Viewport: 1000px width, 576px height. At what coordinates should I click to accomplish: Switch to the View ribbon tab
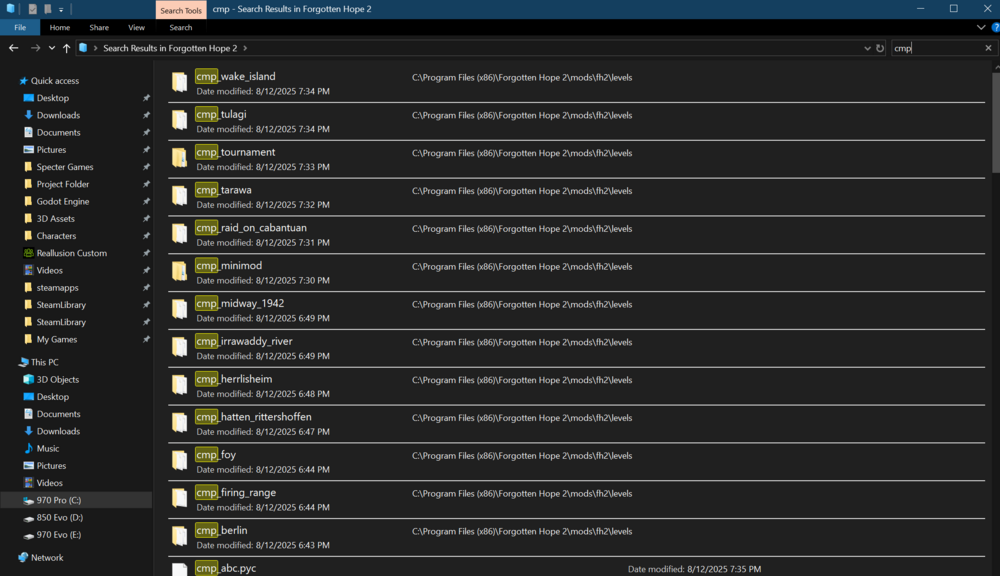136,27
